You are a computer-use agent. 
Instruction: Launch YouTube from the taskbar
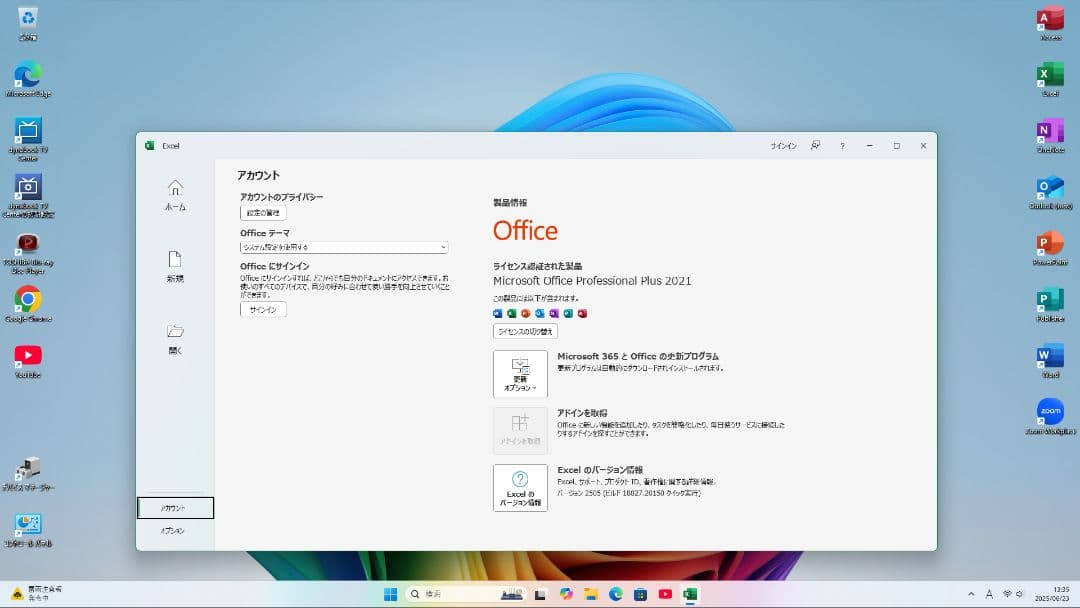pos(666,593)
